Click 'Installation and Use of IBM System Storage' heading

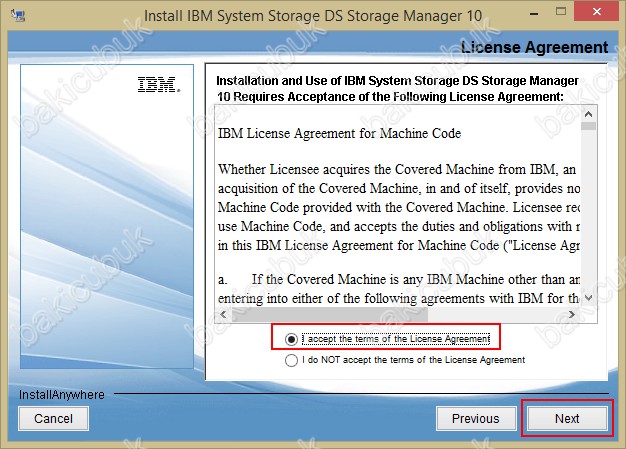click(x=398, y=89)
